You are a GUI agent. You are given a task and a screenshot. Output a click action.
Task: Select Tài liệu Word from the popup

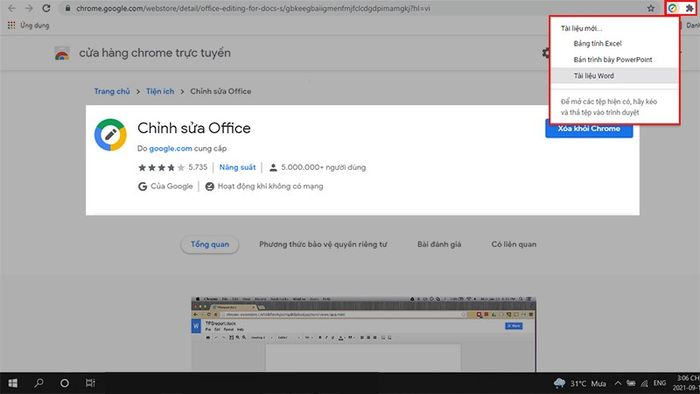(x=615, y=76)
